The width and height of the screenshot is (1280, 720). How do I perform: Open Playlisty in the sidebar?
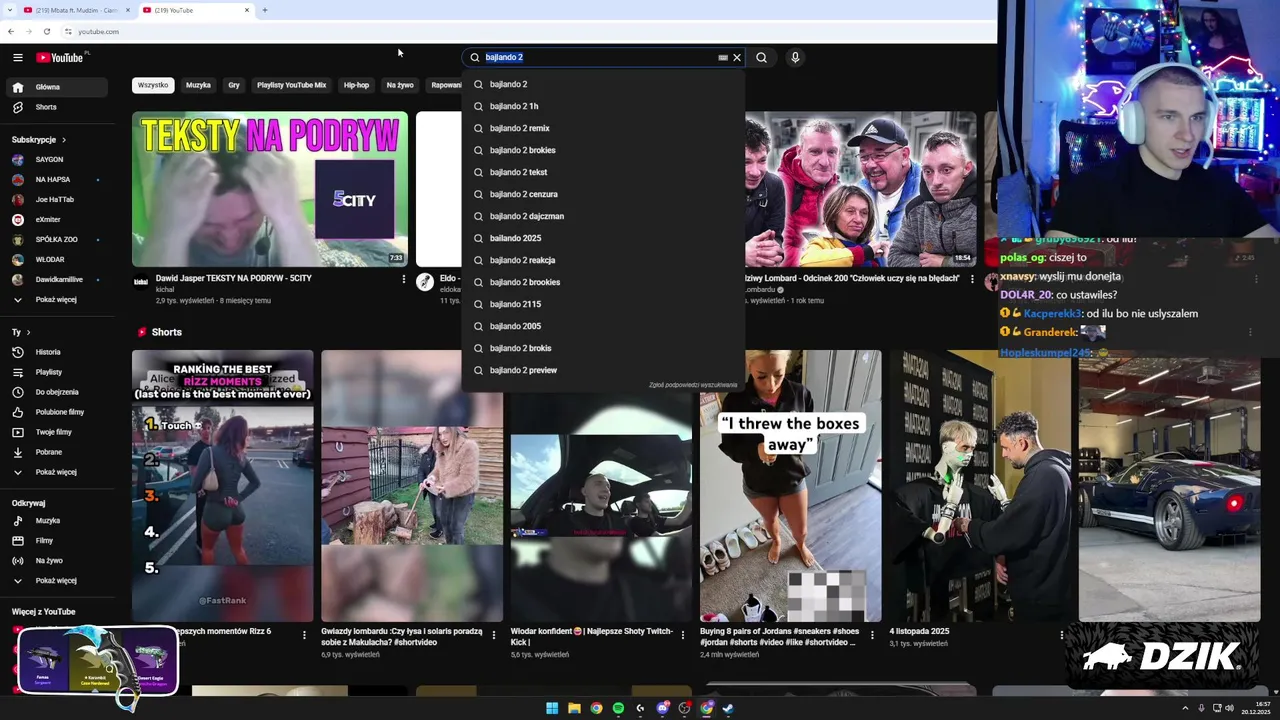(x=58, y=372)
